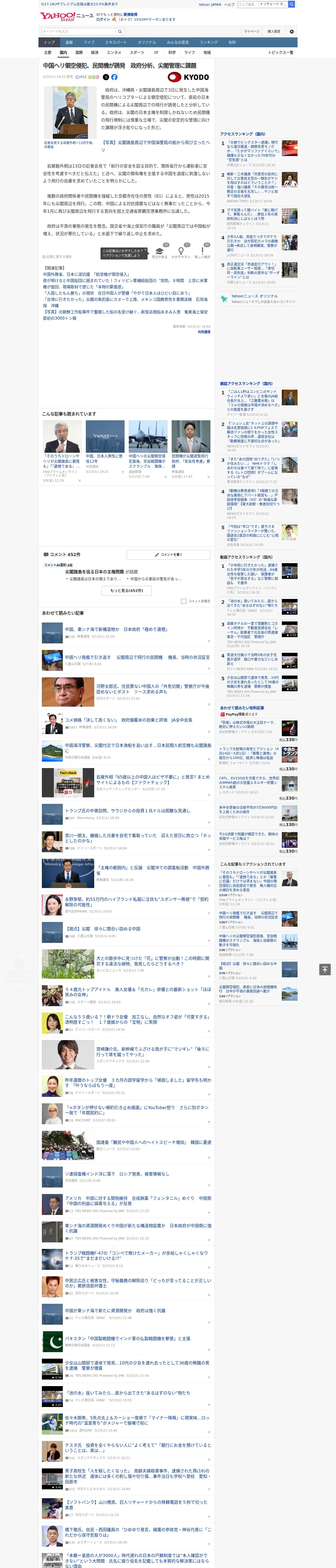Share article on X icon

(105, 77)
